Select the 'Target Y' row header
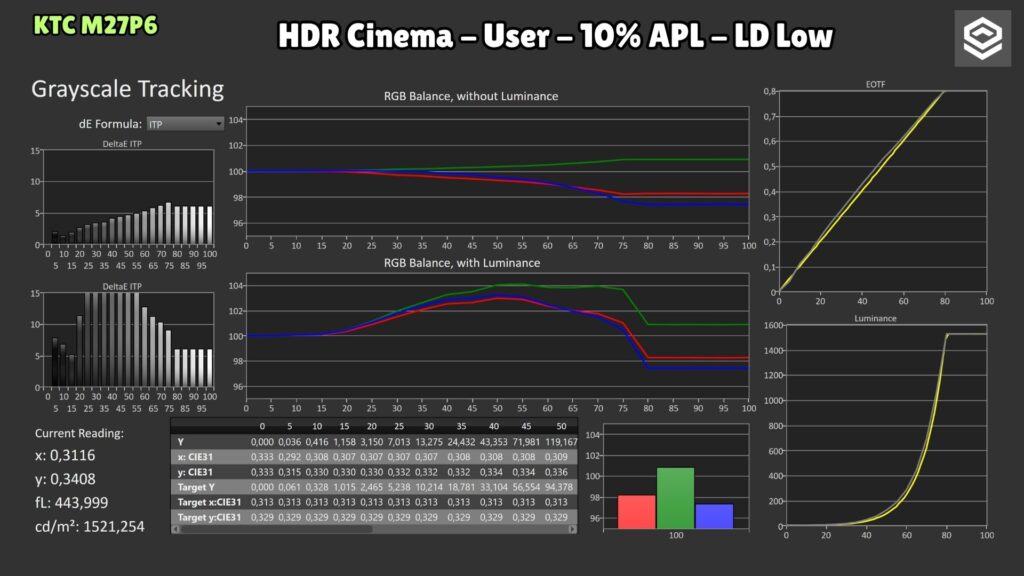The height and width of the screenshot is (576, 1024). pos(196,487)
